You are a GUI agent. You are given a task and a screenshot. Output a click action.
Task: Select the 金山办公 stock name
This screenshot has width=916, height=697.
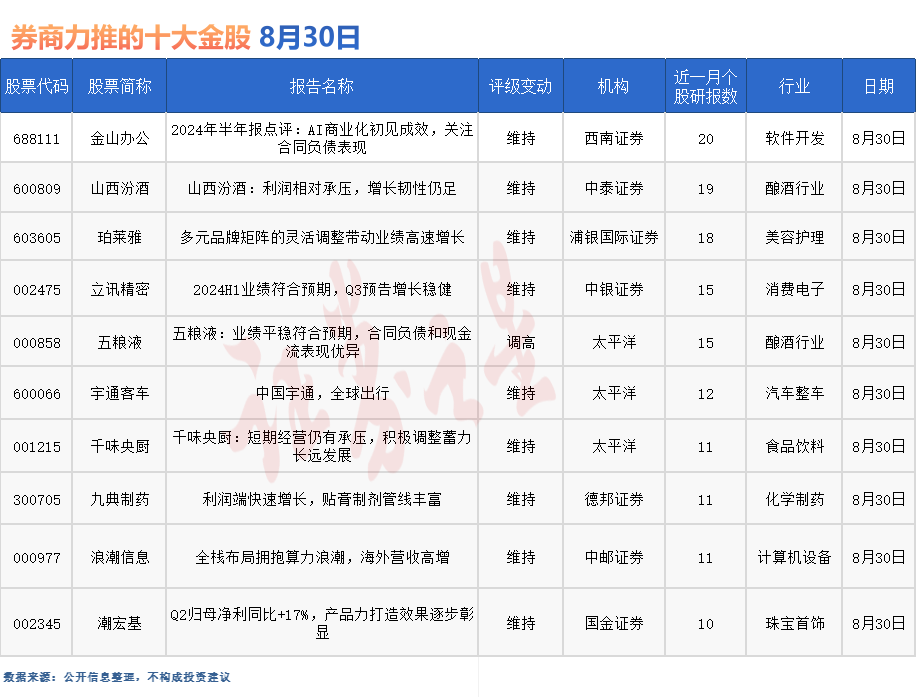pyautogui.click(x=119, y=138)
